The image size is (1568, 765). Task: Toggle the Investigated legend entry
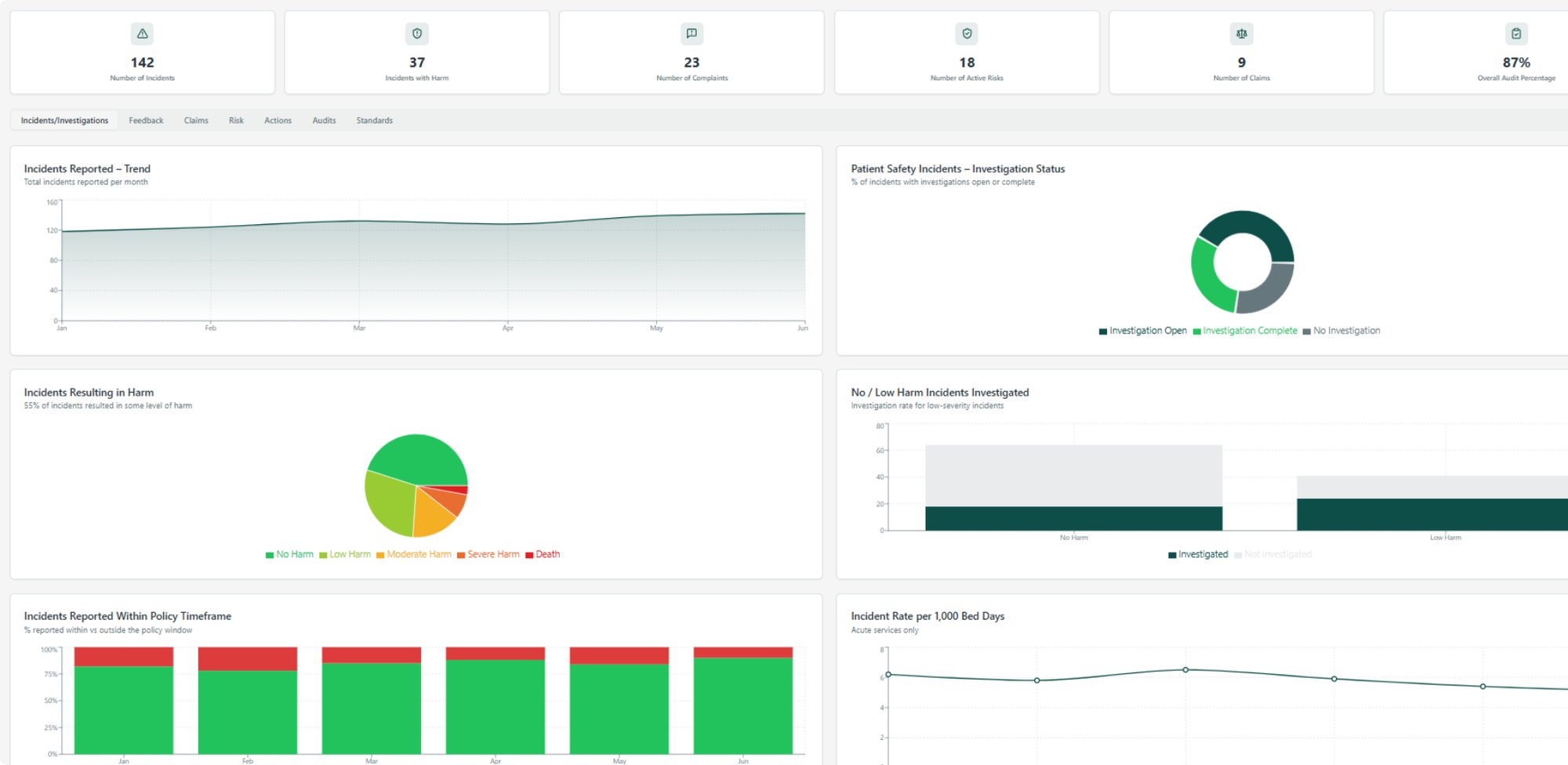tap(1198, 554)
